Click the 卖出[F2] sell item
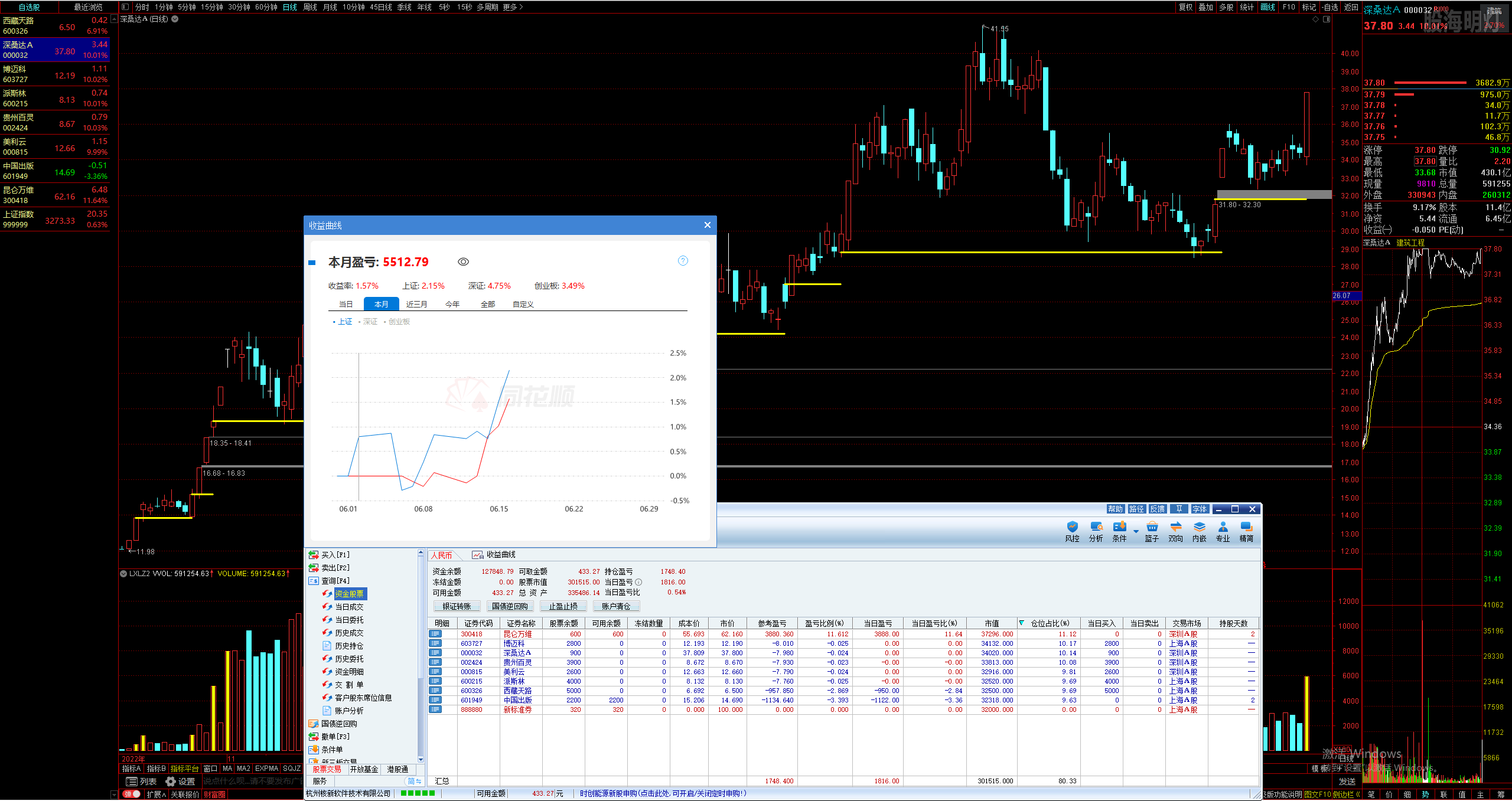This screenshot has width=1512, height=801. [329, 568]
